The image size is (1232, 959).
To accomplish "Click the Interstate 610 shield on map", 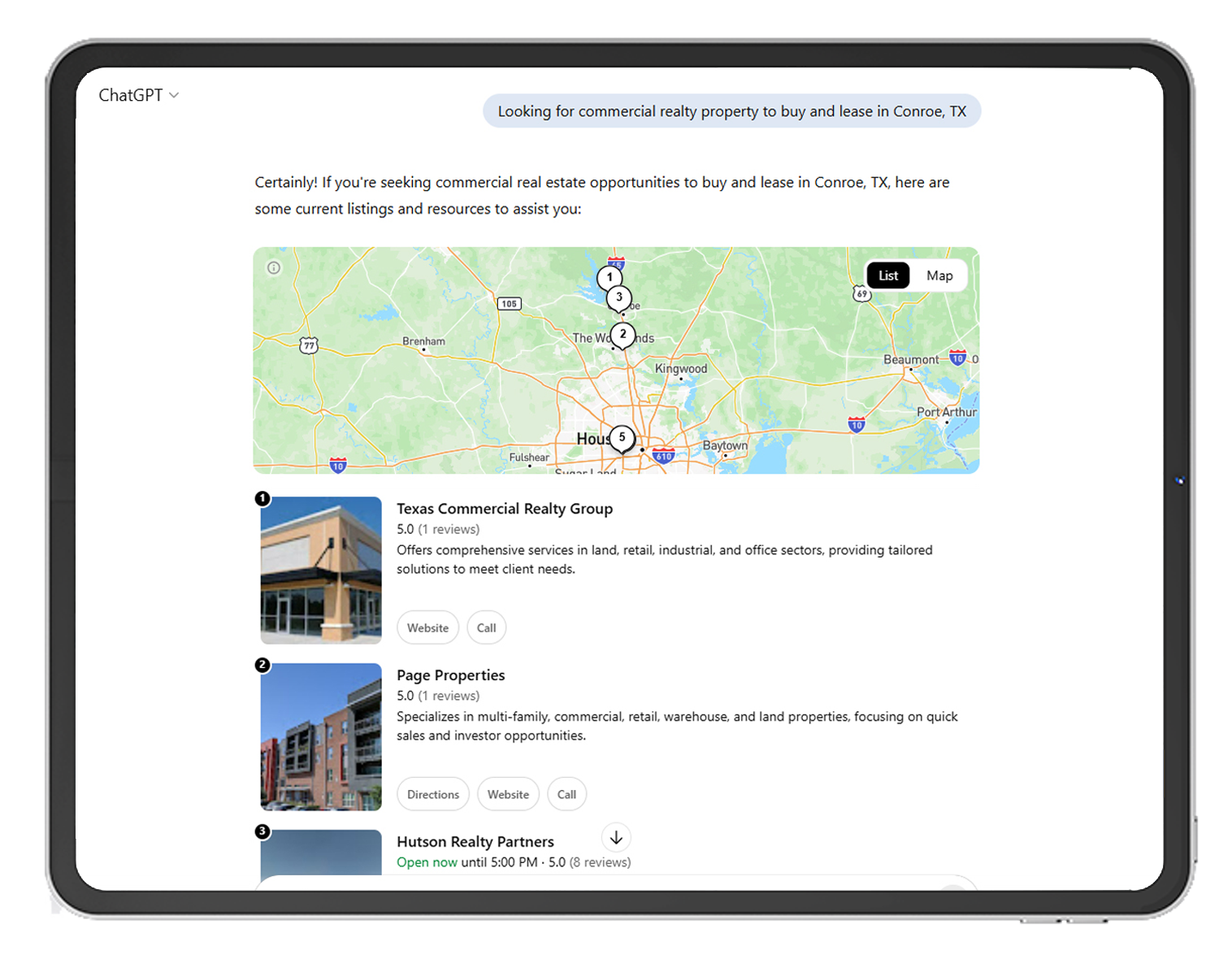I will pyautogui.click(x=664, y=455).
